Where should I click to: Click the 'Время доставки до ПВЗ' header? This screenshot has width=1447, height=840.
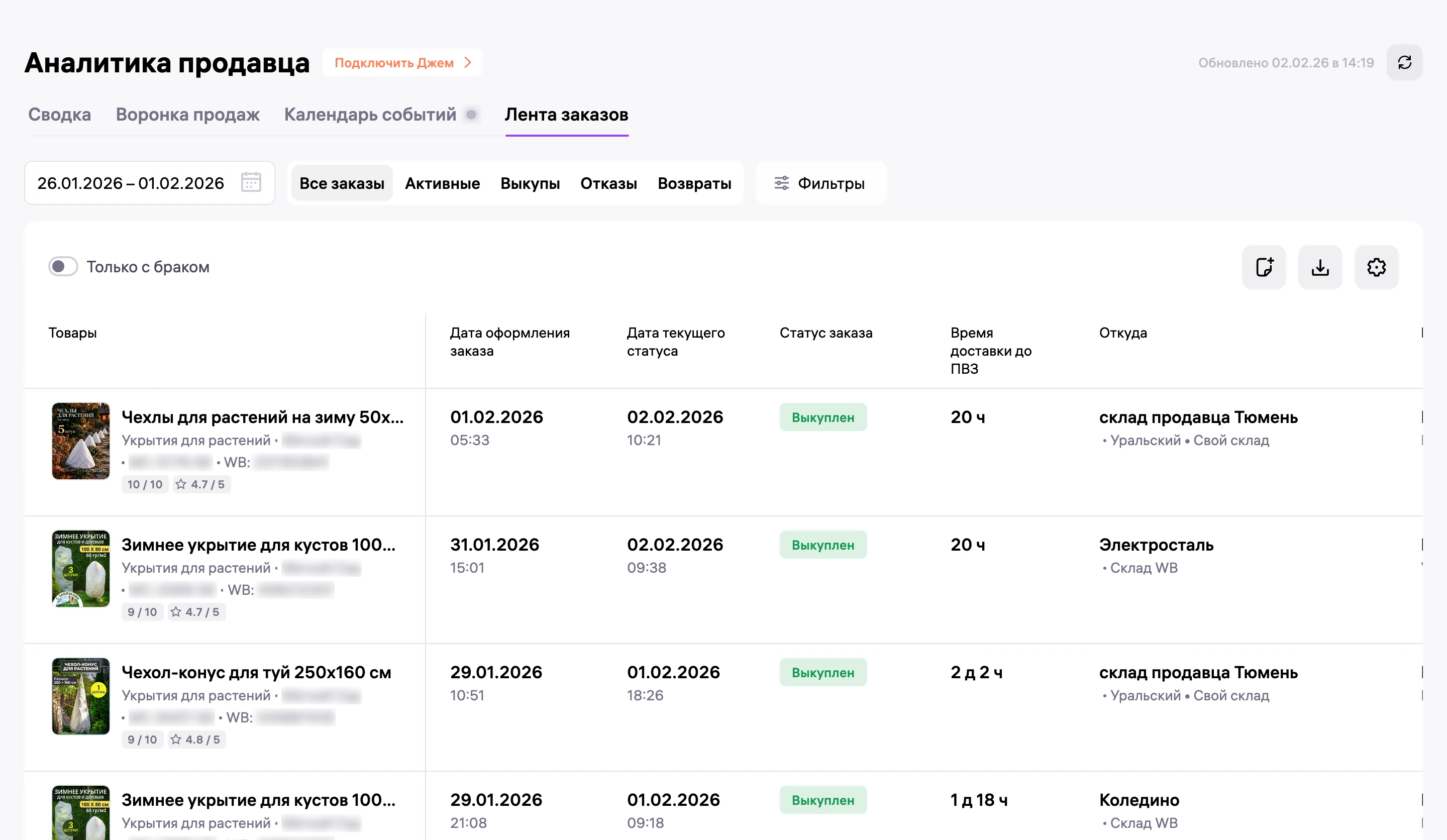coord(990,350)
